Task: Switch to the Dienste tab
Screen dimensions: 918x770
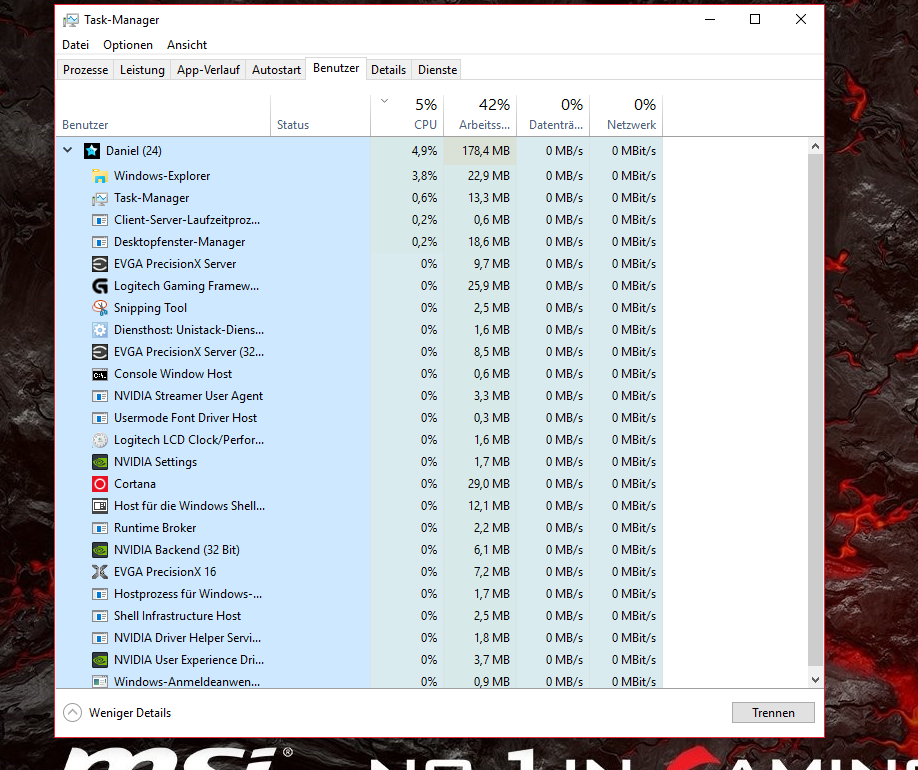Action: click(437, 70)
